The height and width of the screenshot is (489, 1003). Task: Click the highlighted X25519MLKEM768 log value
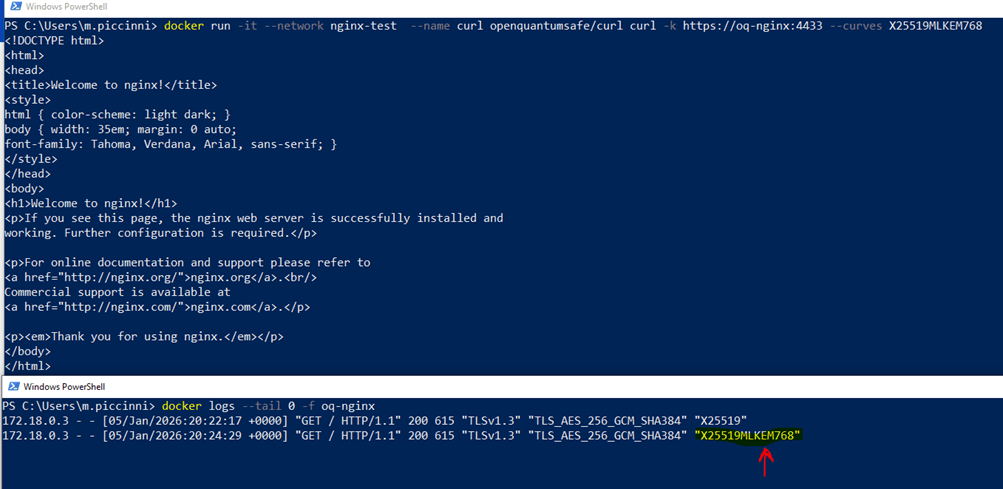(x=748, y=435)
